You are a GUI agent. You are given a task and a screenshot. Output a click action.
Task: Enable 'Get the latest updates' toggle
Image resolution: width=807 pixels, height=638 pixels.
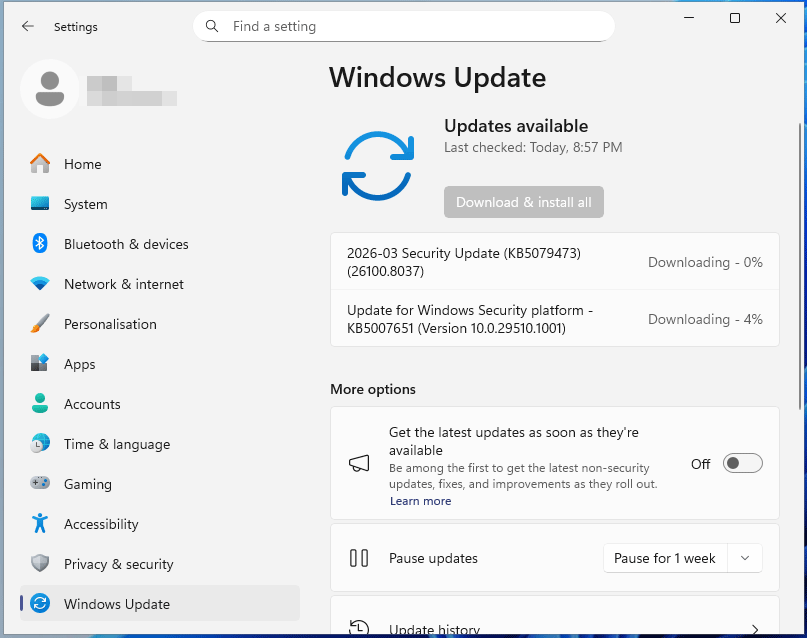point(741,463)
